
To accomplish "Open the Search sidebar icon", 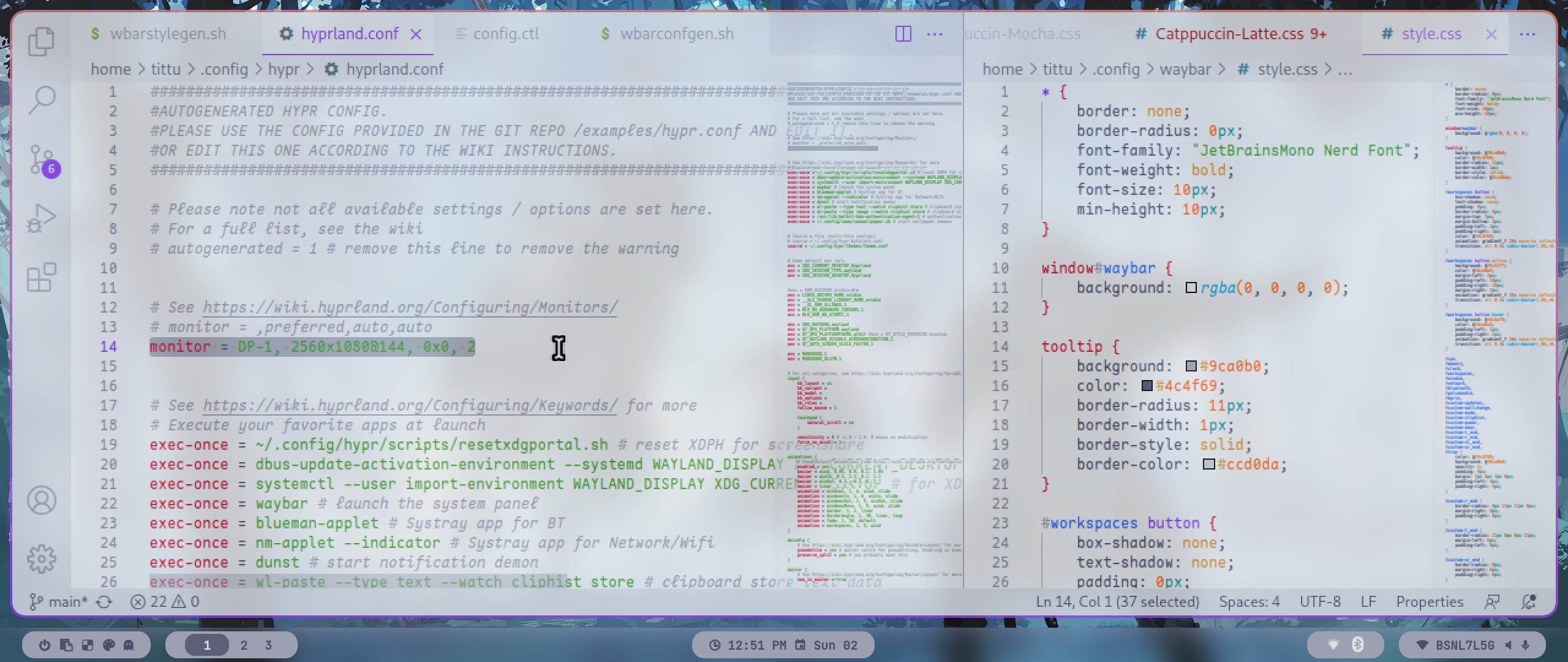I will [42, 100].
